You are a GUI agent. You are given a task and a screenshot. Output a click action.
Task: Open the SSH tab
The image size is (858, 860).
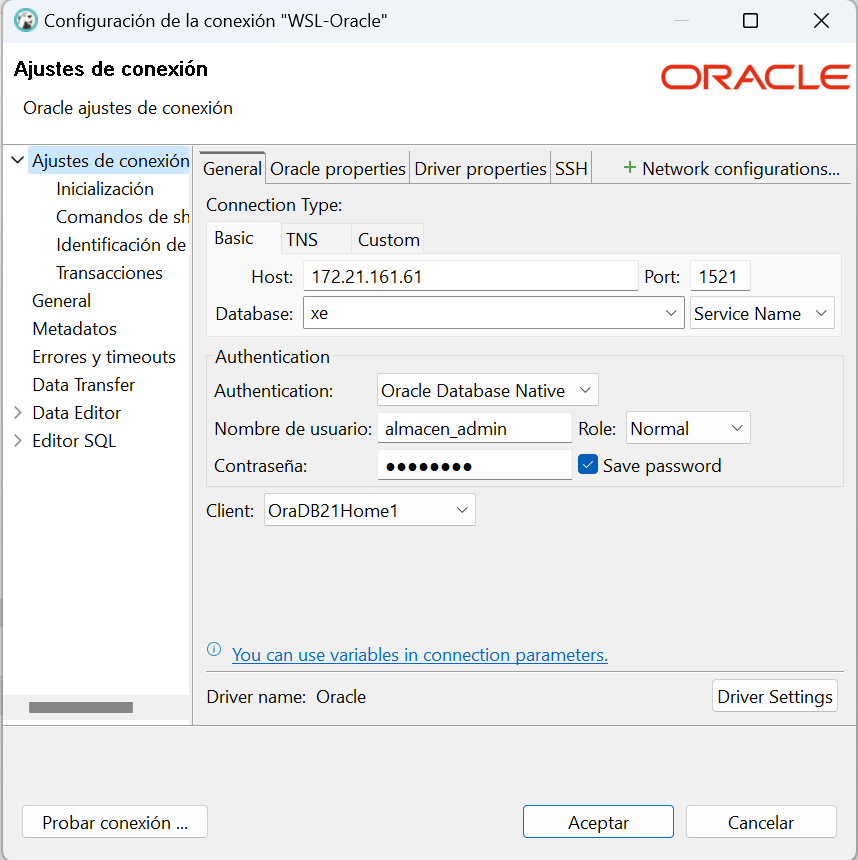coord(571,168)
